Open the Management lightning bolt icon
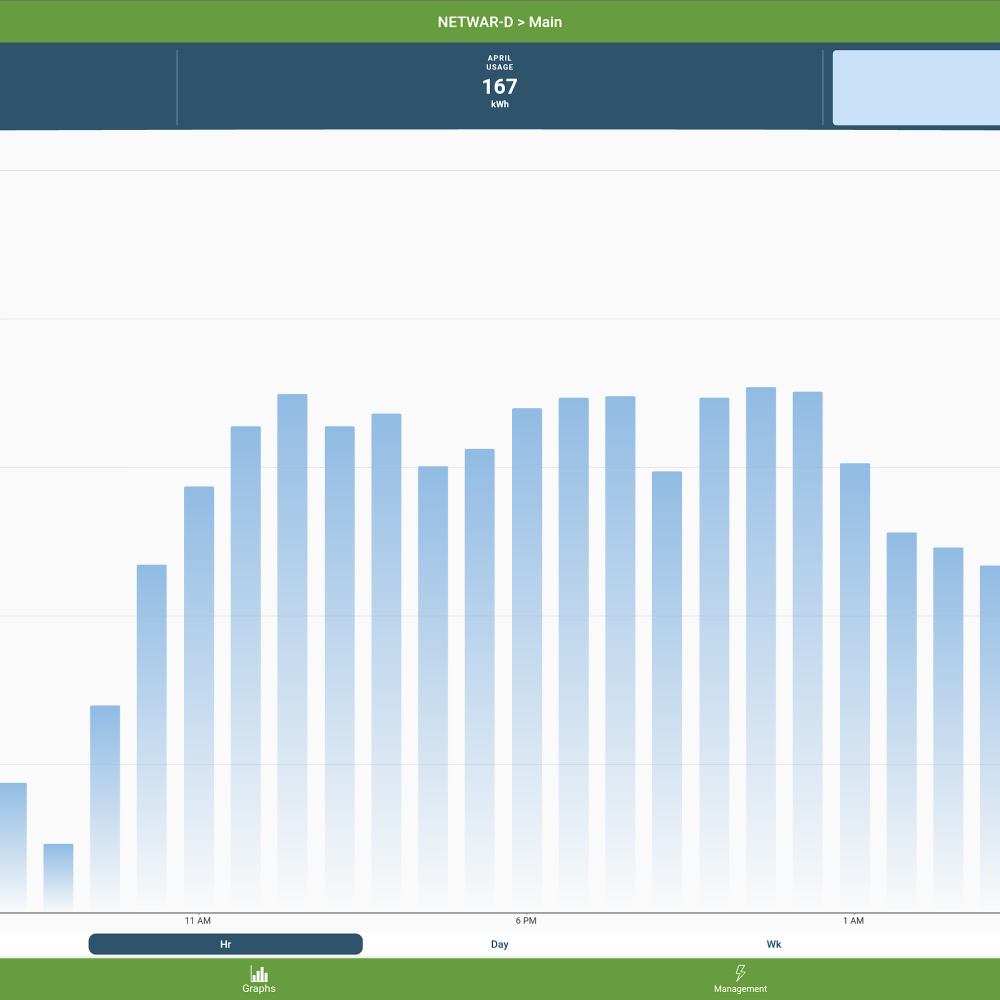Viewport: 1000px width, 1000px height. coord(740,973)
